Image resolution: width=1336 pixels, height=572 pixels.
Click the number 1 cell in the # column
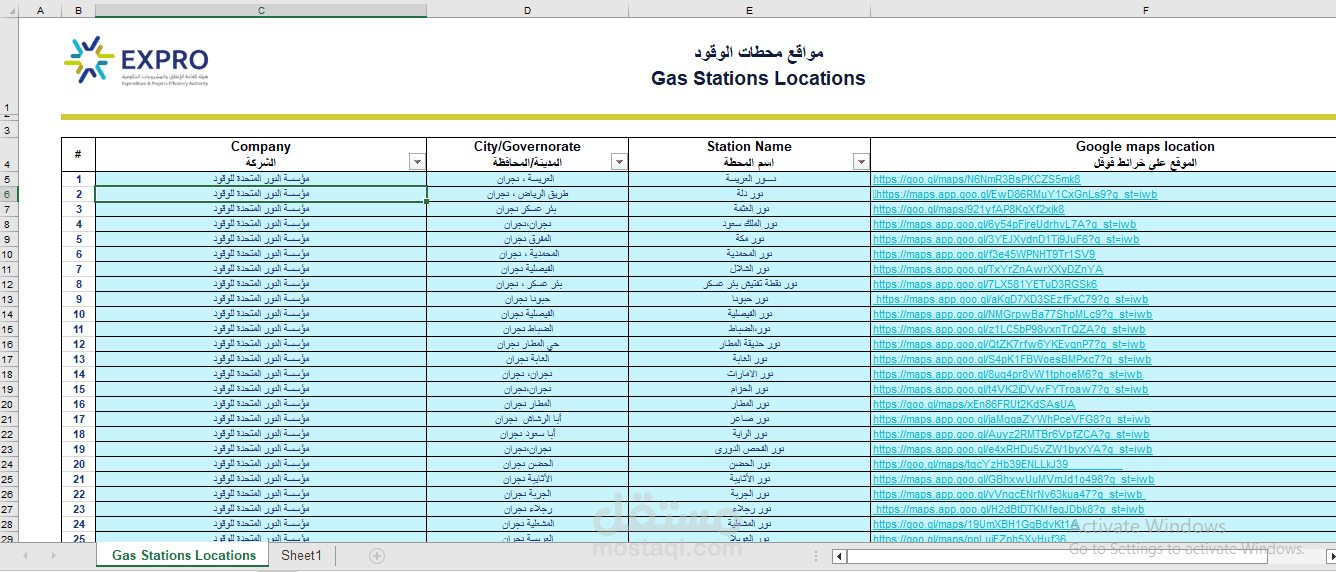[78, 179]
